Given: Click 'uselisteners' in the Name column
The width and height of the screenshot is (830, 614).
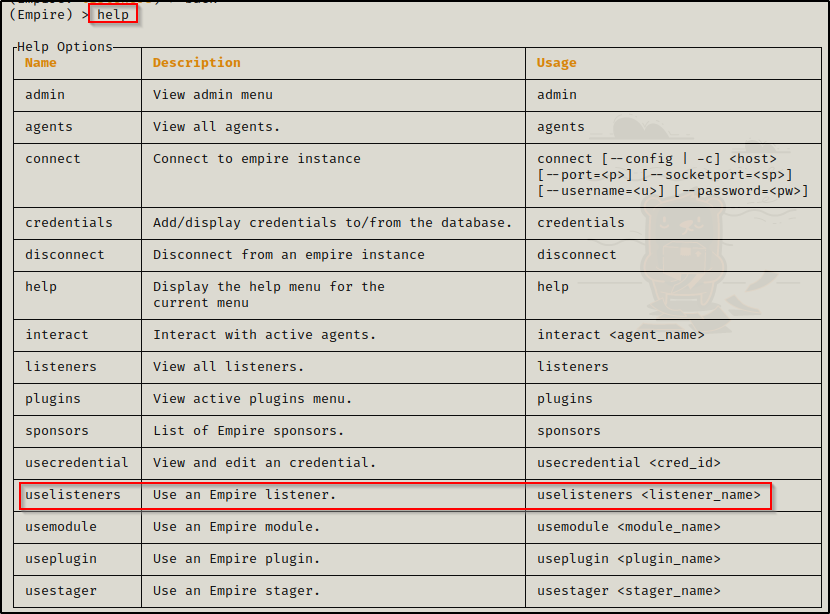Looking at the screenshot, I should pyautogui.click(x=73, y=495).
